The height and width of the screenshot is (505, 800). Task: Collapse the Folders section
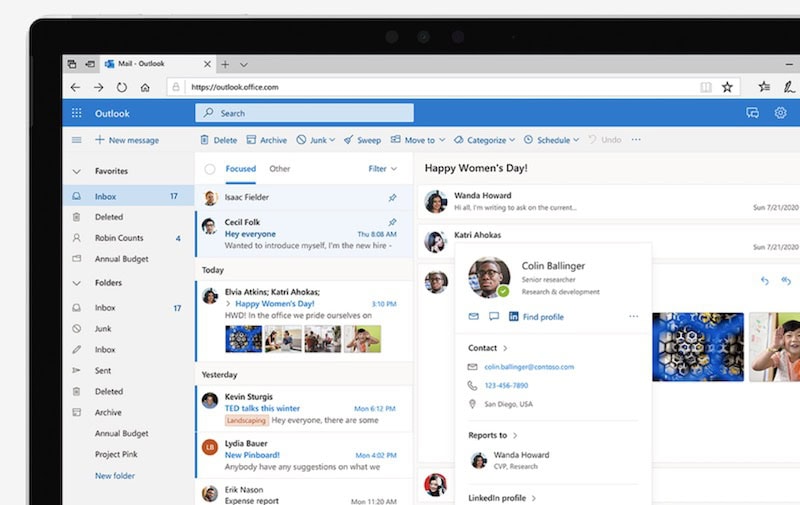(x=77, y=283)
